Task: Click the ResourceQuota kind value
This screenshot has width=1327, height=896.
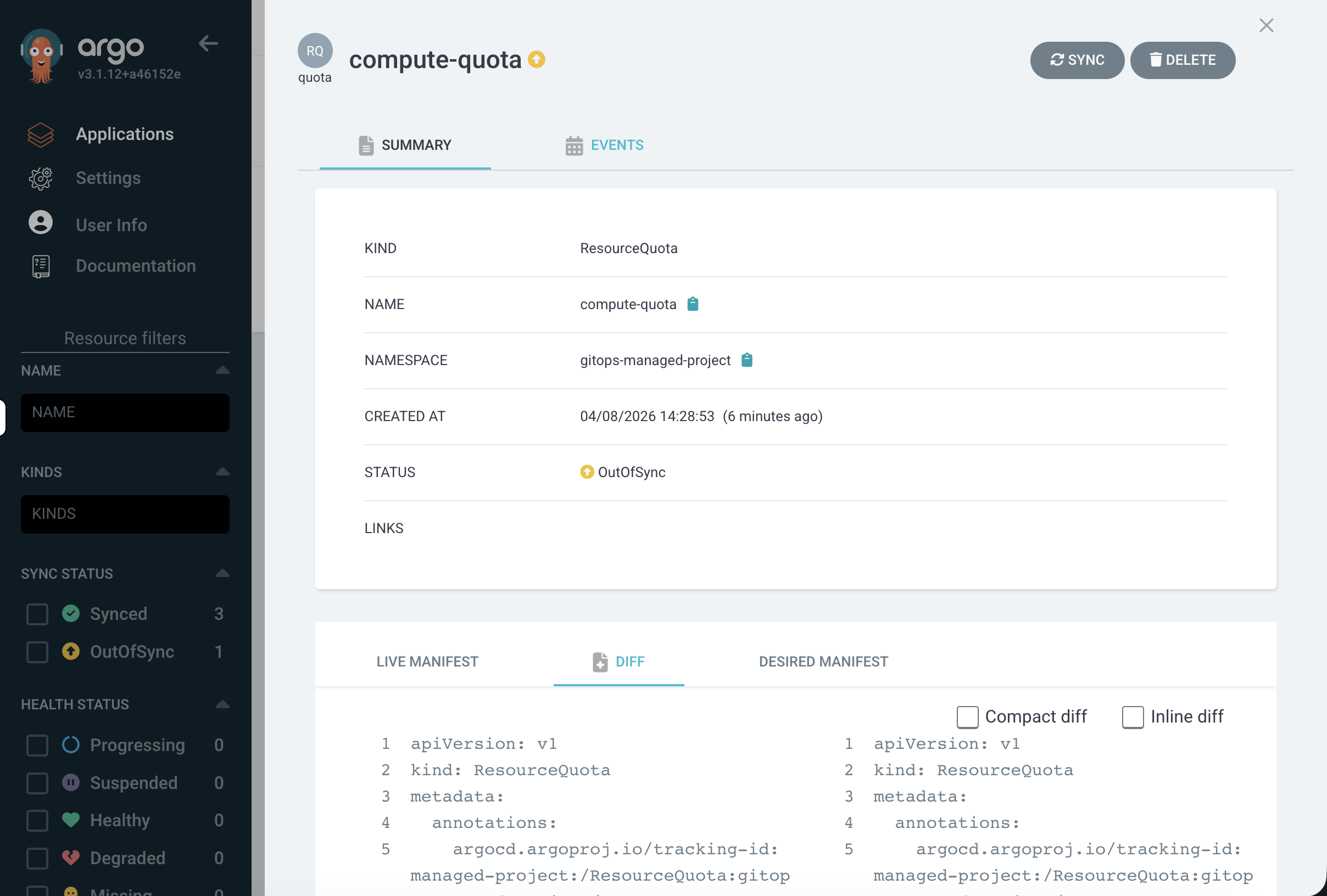Action: [629, 248]
